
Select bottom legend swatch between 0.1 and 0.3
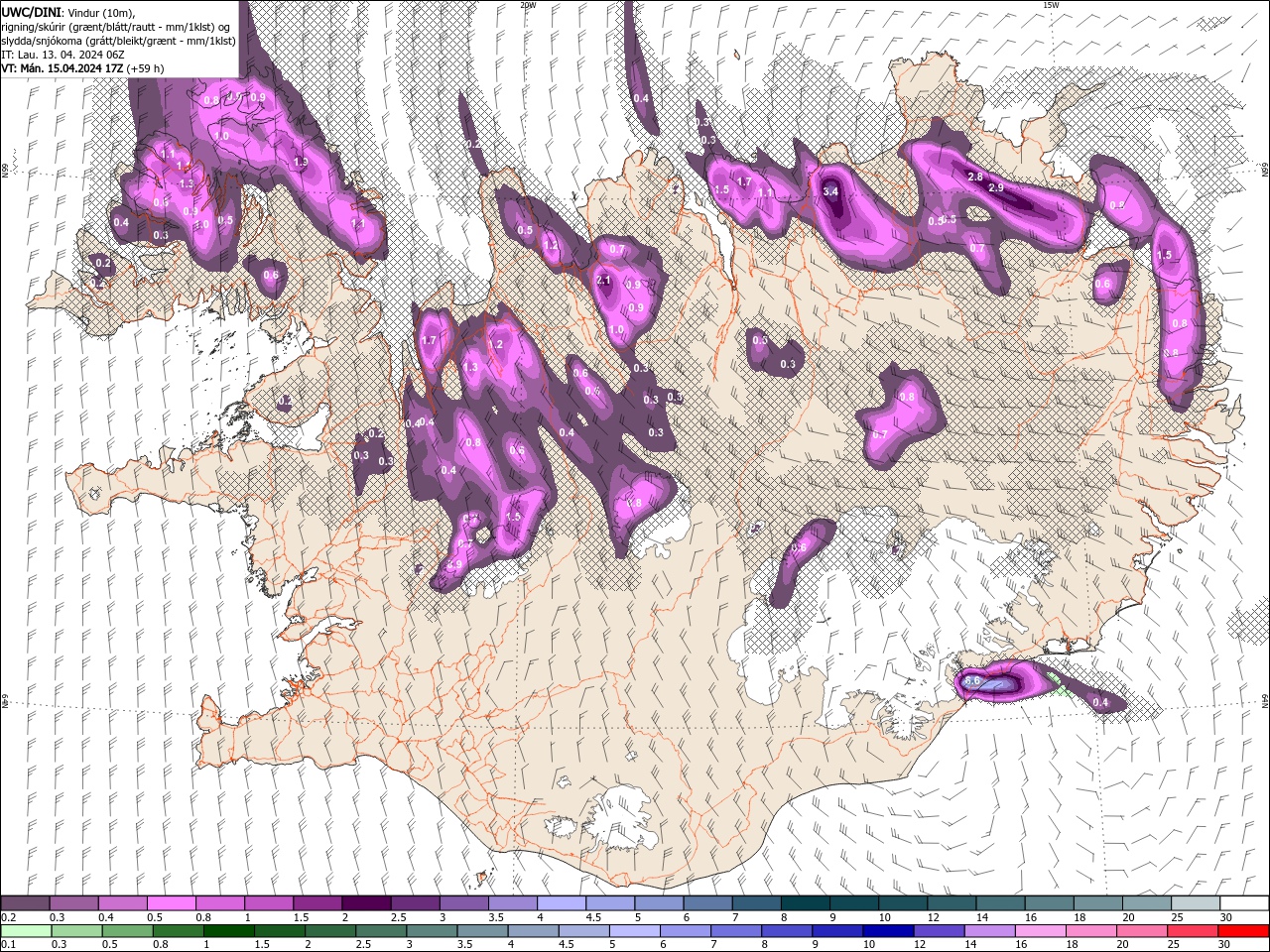point(26,931)
